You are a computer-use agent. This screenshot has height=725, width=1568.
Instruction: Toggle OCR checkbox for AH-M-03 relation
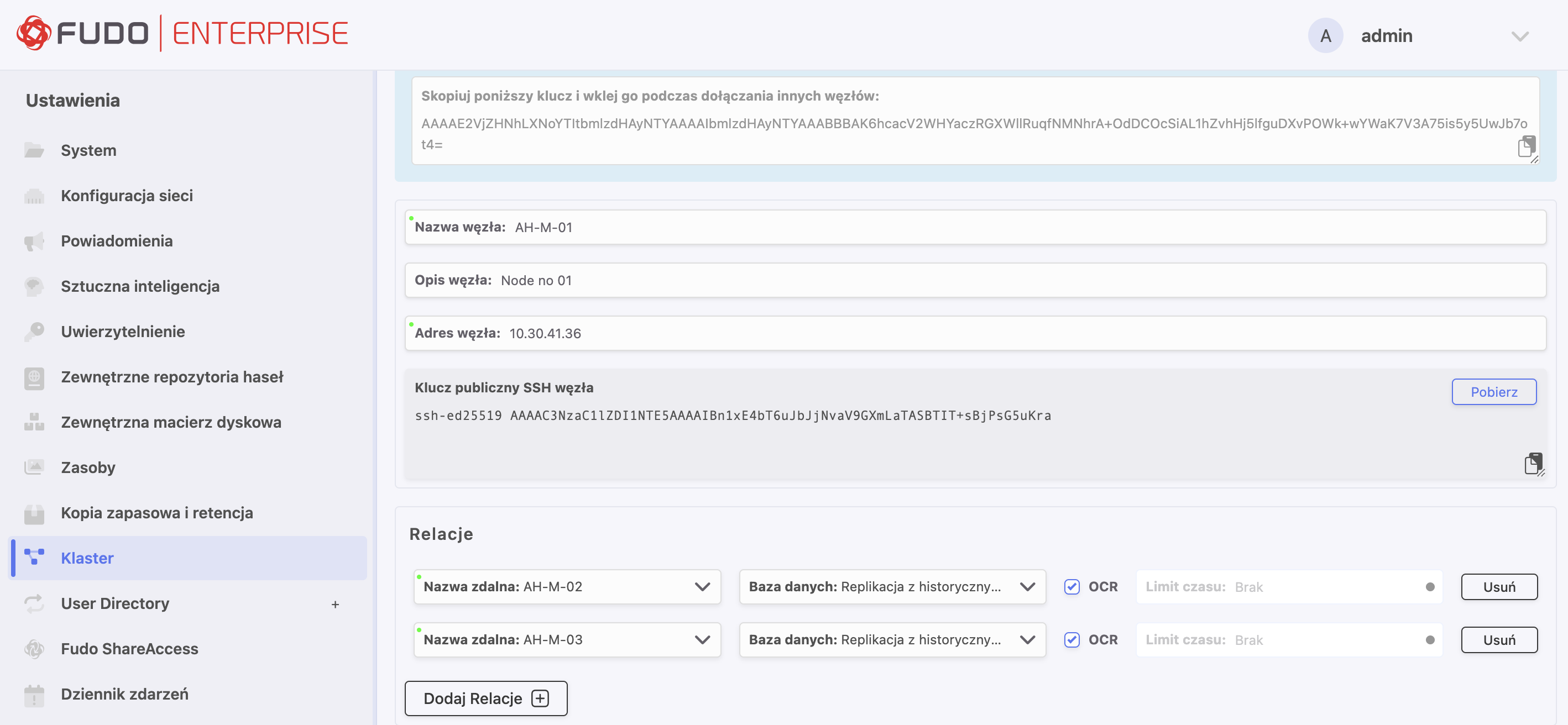click(1072, 640)
